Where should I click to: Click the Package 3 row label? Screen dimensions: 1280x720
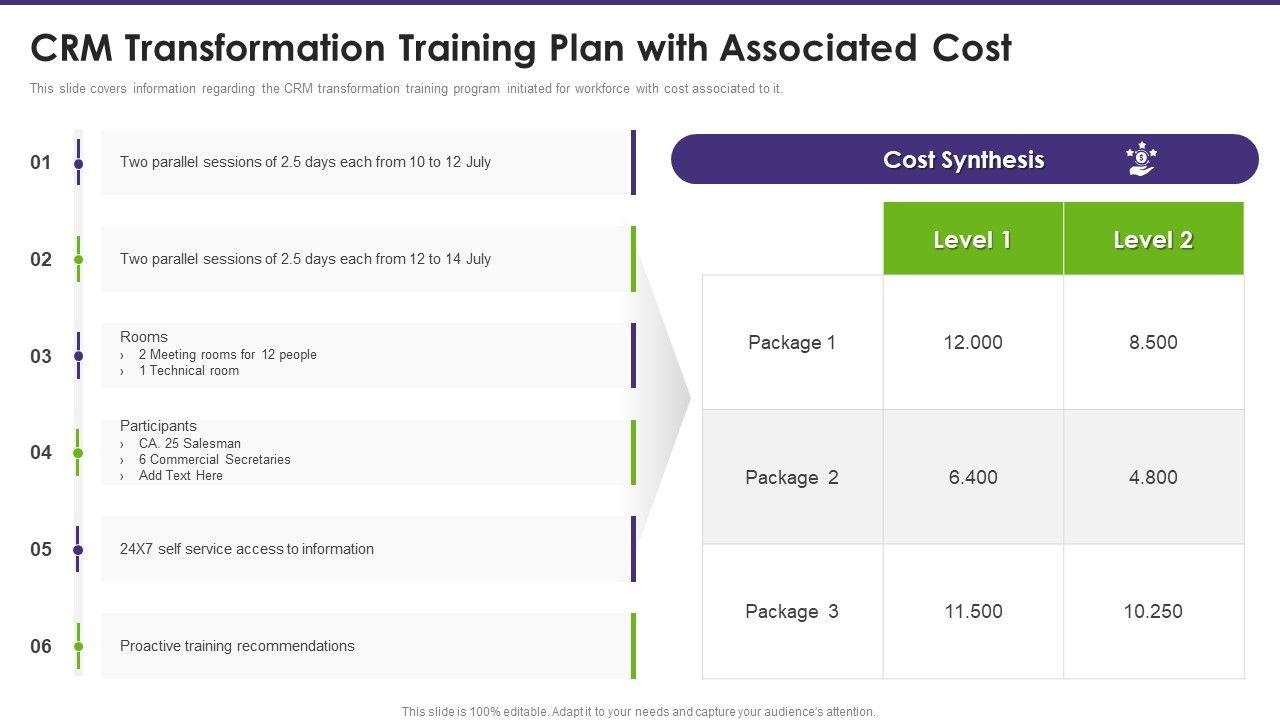(x=792, y=611)
